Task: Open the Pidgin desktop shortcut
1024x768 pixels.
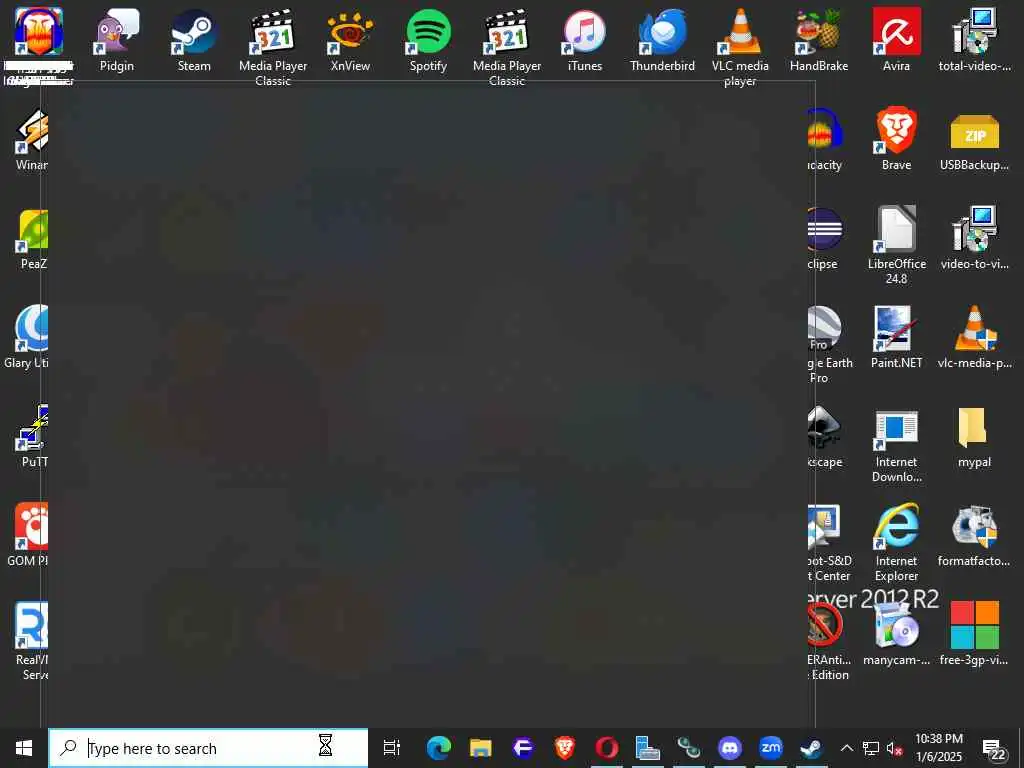Action: tap(117, 40)
